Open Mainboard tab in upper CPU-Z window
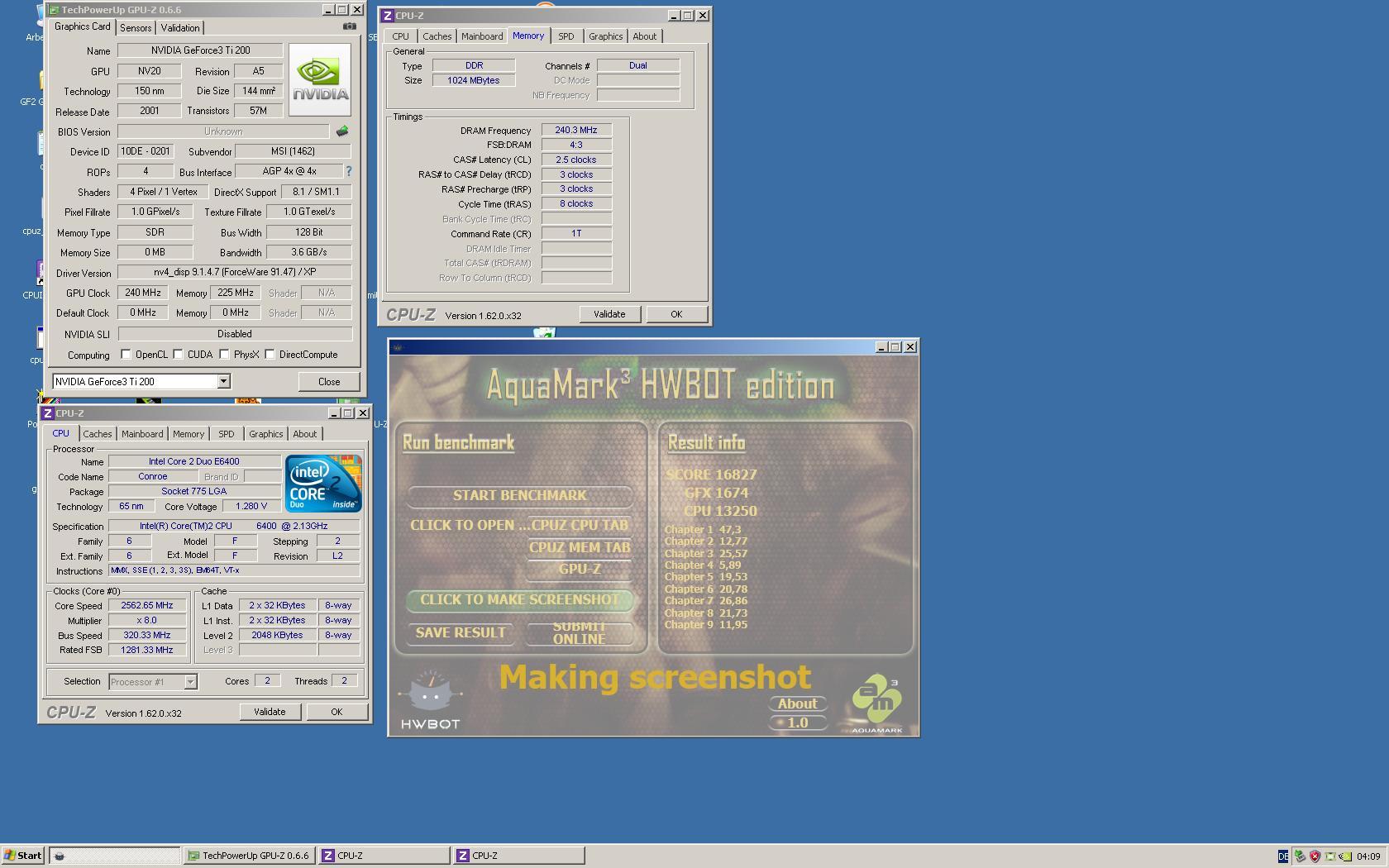 pos(482,36)
